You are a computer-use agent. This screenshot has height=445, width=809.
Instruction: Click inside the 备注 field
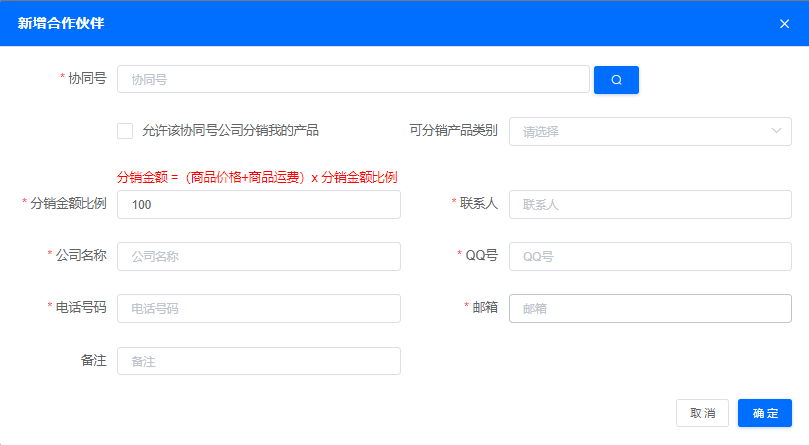click(x=259, y=361)
